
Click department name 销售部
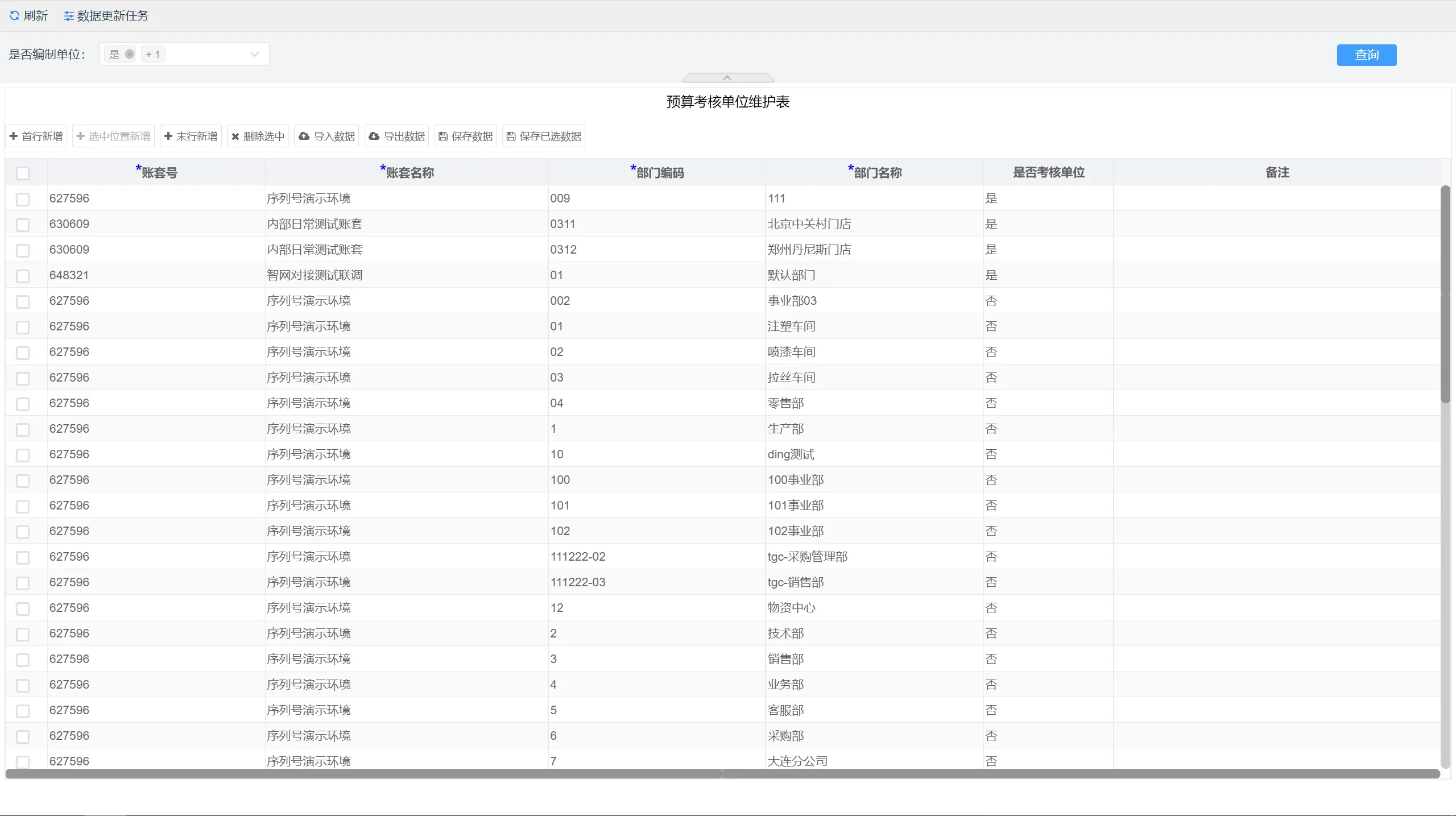pos(785,659)
